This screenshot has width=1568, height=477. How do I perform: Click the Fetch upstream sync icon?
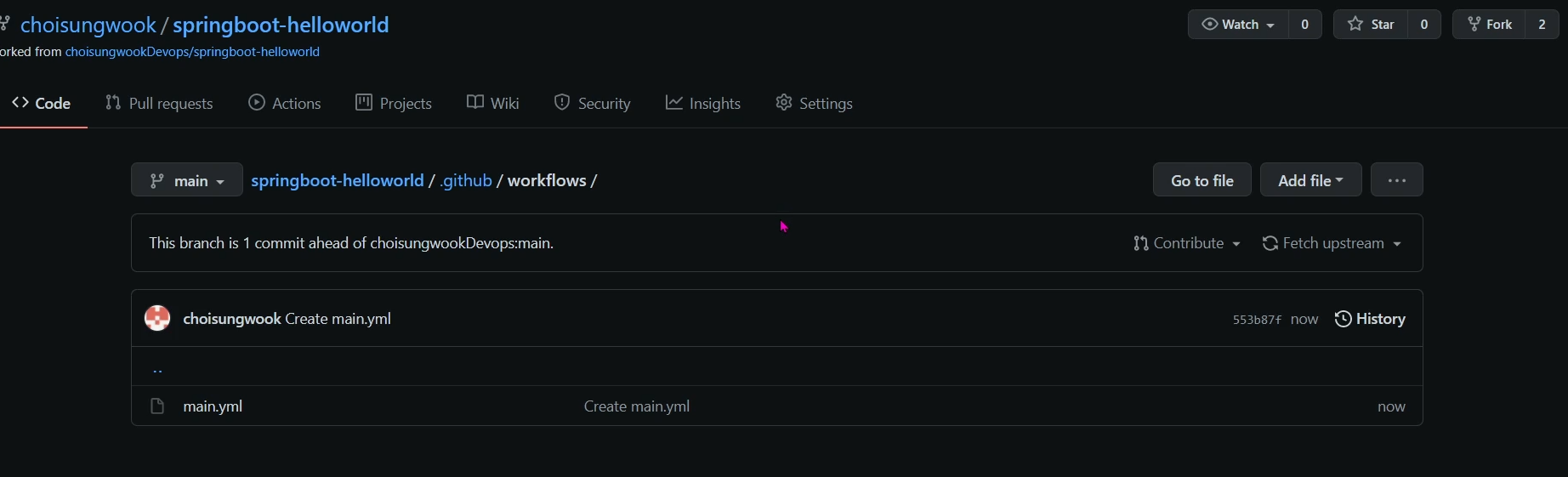[x=1270, y=243]
